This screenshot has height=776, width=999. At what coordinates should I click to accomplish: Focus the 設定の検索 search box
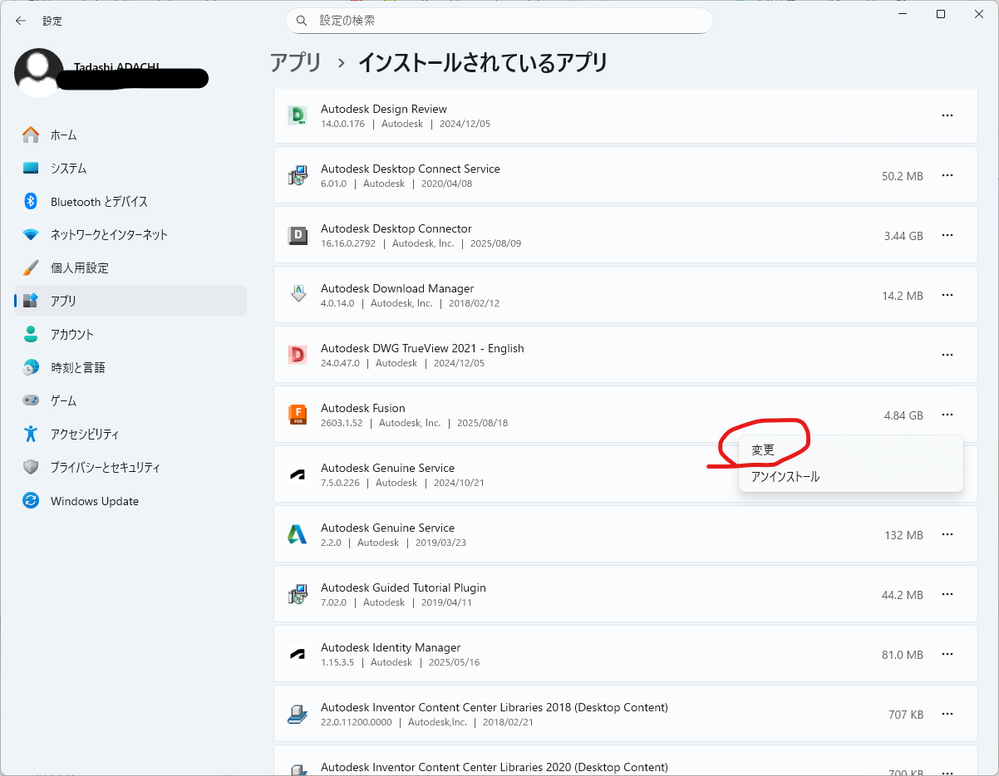500,21
